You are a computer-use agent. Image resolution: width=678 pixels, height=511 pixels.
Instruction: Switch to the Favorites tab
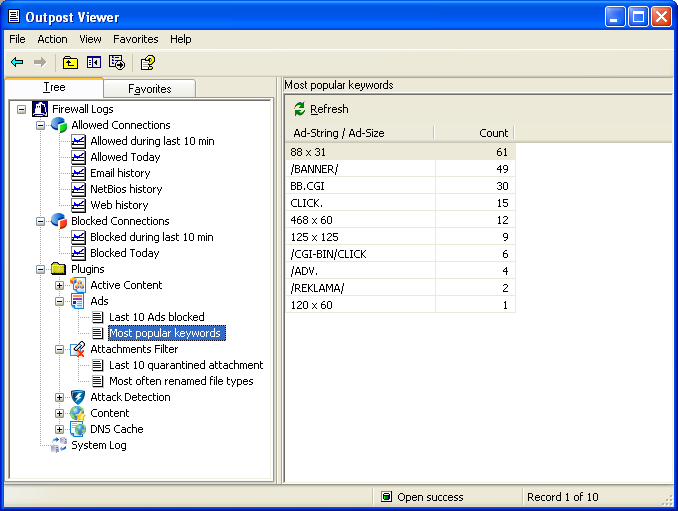click(149, 89)
